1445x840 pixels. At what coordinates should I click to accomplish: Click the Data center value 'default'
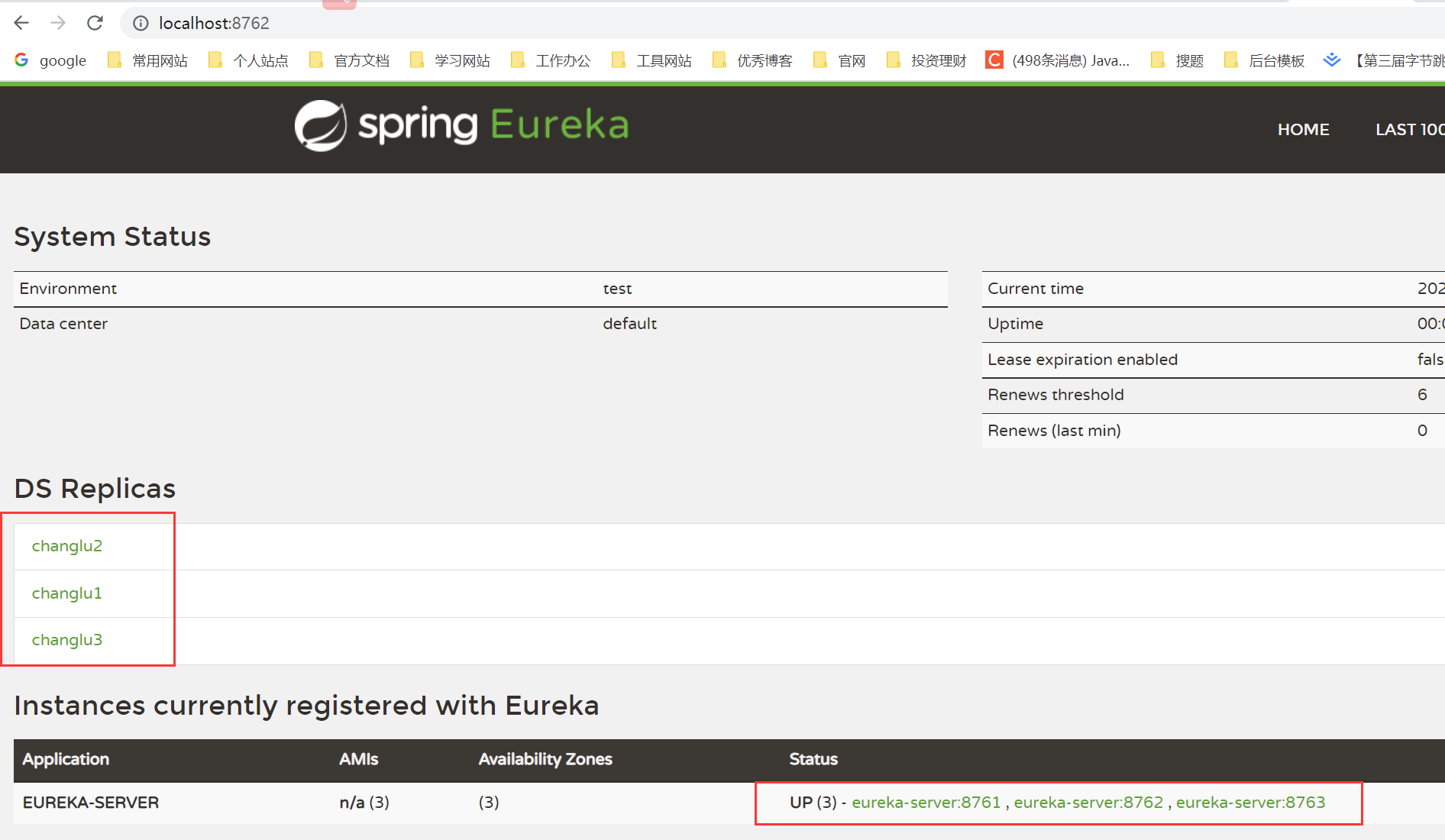pos(629,324)
